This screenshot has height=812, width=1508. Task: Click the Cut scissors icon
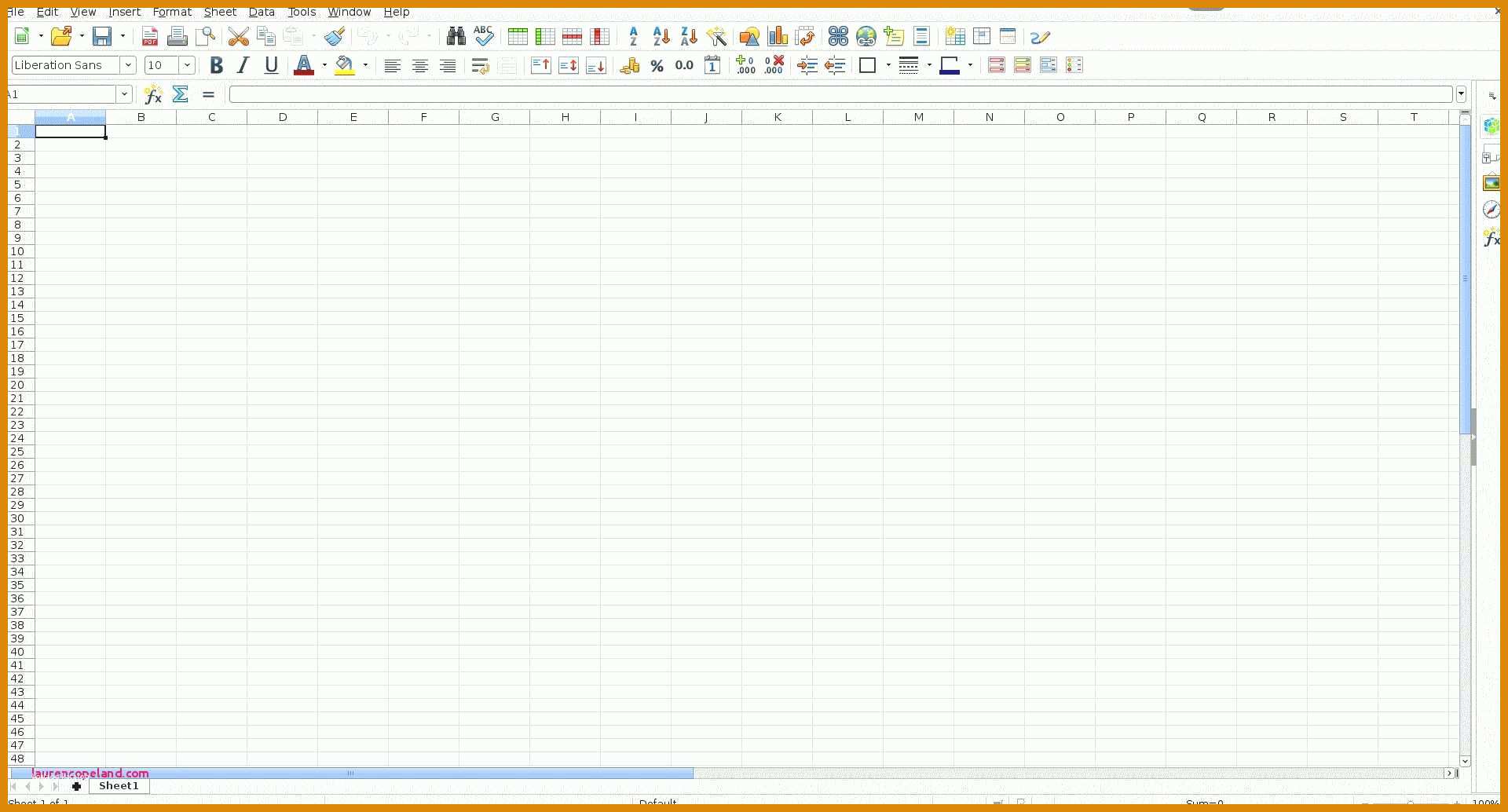click(x=238, y=36)
